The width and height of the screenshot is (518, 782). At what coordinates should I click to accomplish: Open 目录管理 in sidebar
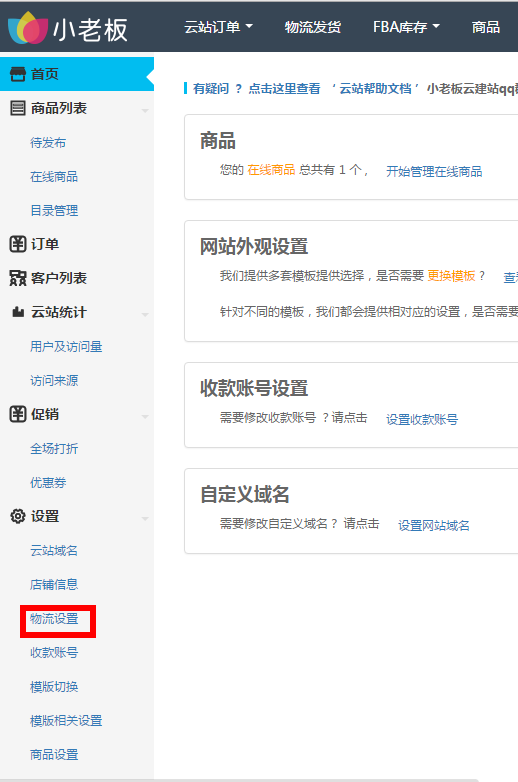54,210
